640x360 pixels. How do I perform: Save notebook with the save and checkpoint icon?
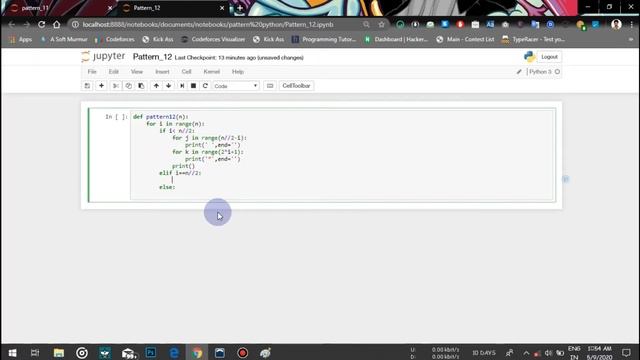point(87,86)
